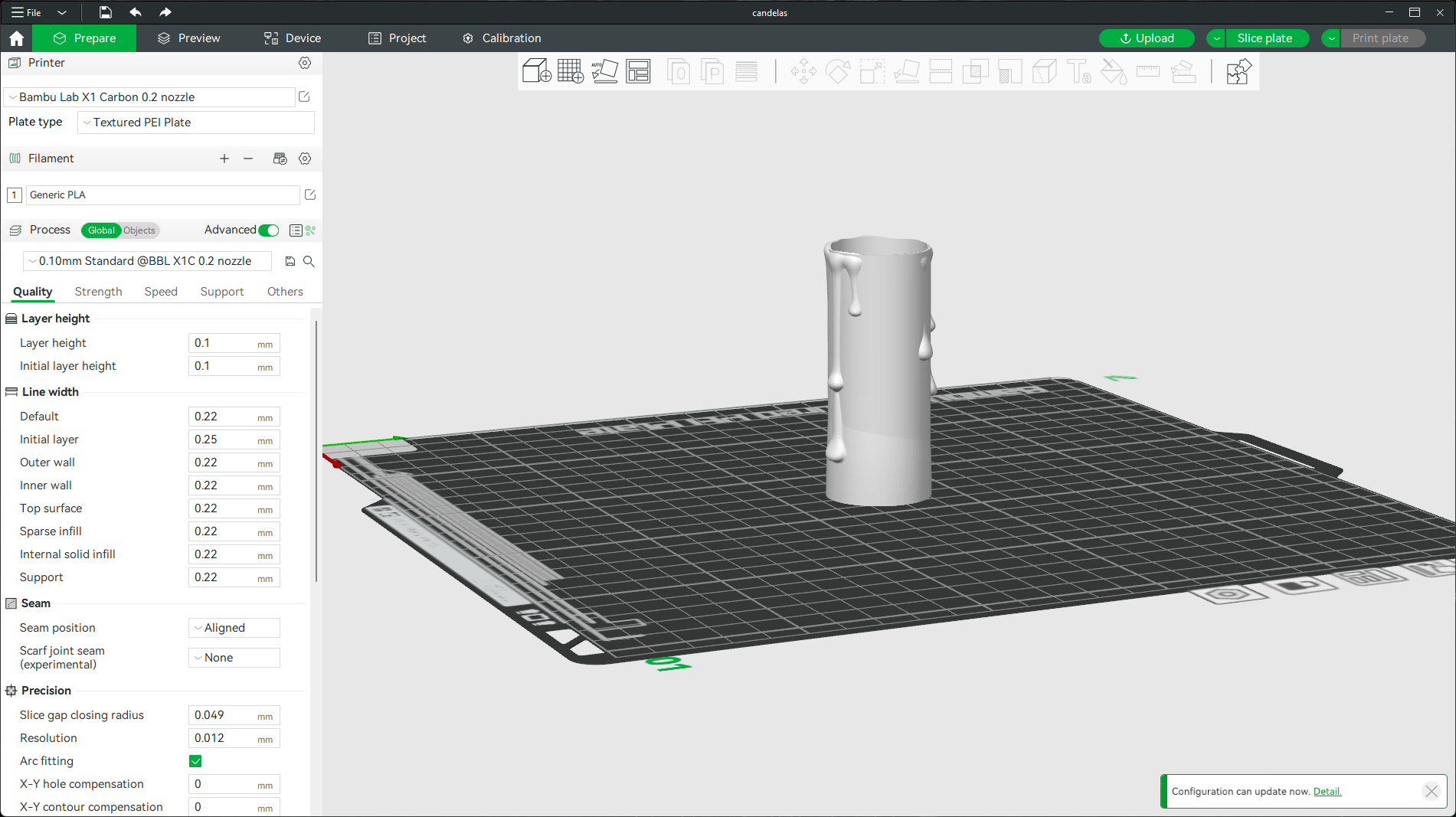Image resolution: width=1456 pixels, height=817 pixels.
Task: Toggle the Advanced settings switch
Action: (269, 230)
